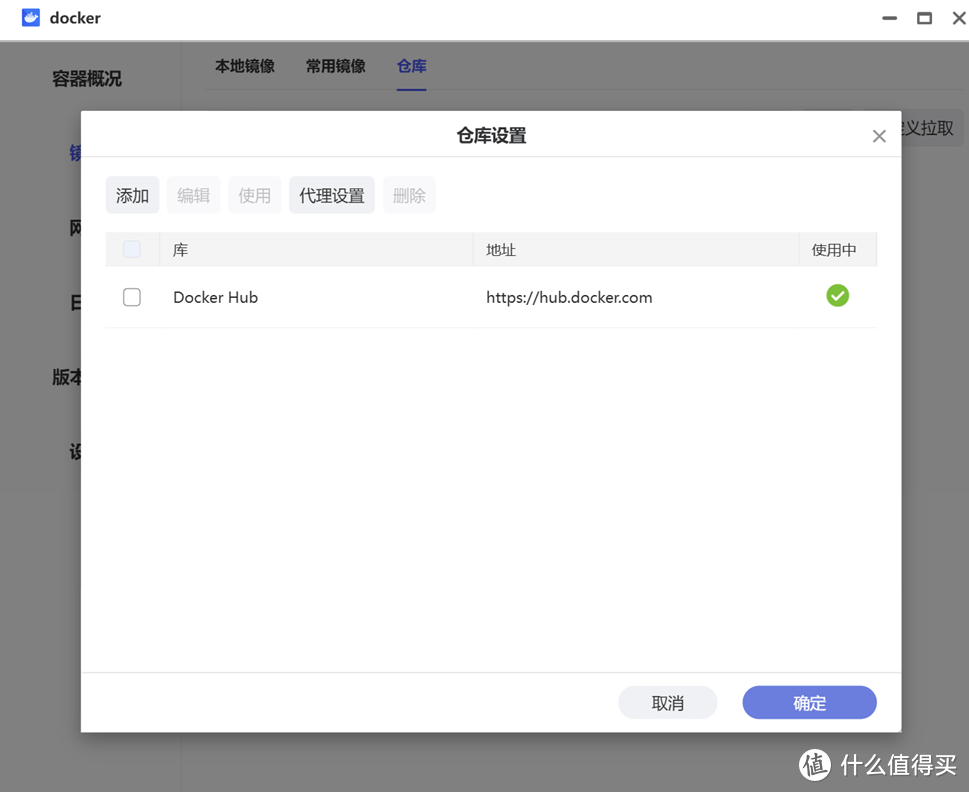Switch to the 本地镜像 tab
Image resolution: width=969 pixels, height=792 pixels.
pos(244,66)
